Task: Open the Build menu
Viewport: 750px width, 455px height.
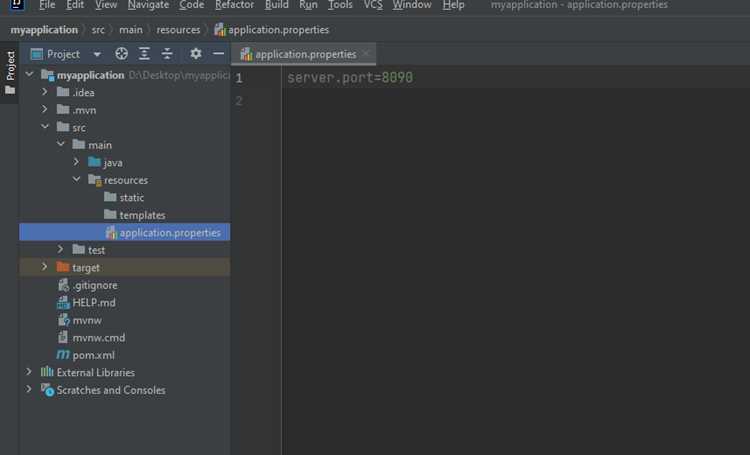Action: (x=276, y=5)
